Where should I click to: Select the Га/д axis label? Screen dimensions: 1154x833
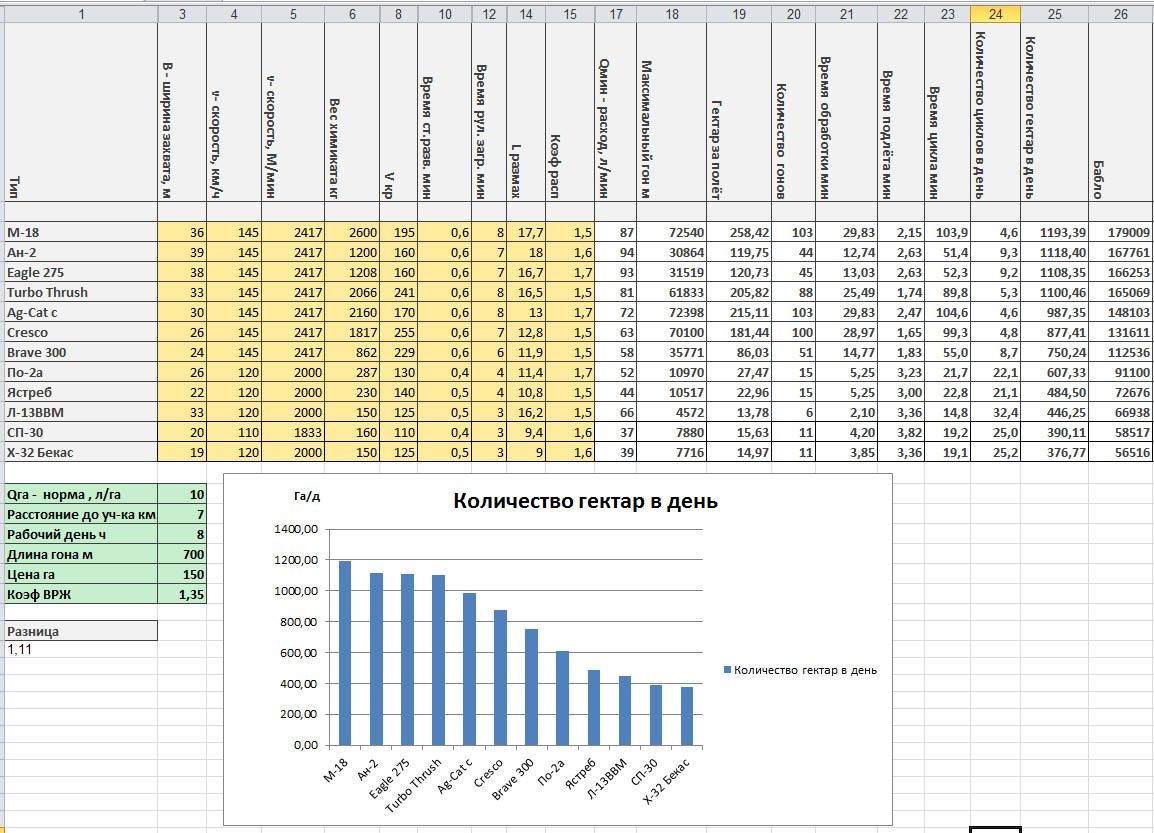(307, 496)
